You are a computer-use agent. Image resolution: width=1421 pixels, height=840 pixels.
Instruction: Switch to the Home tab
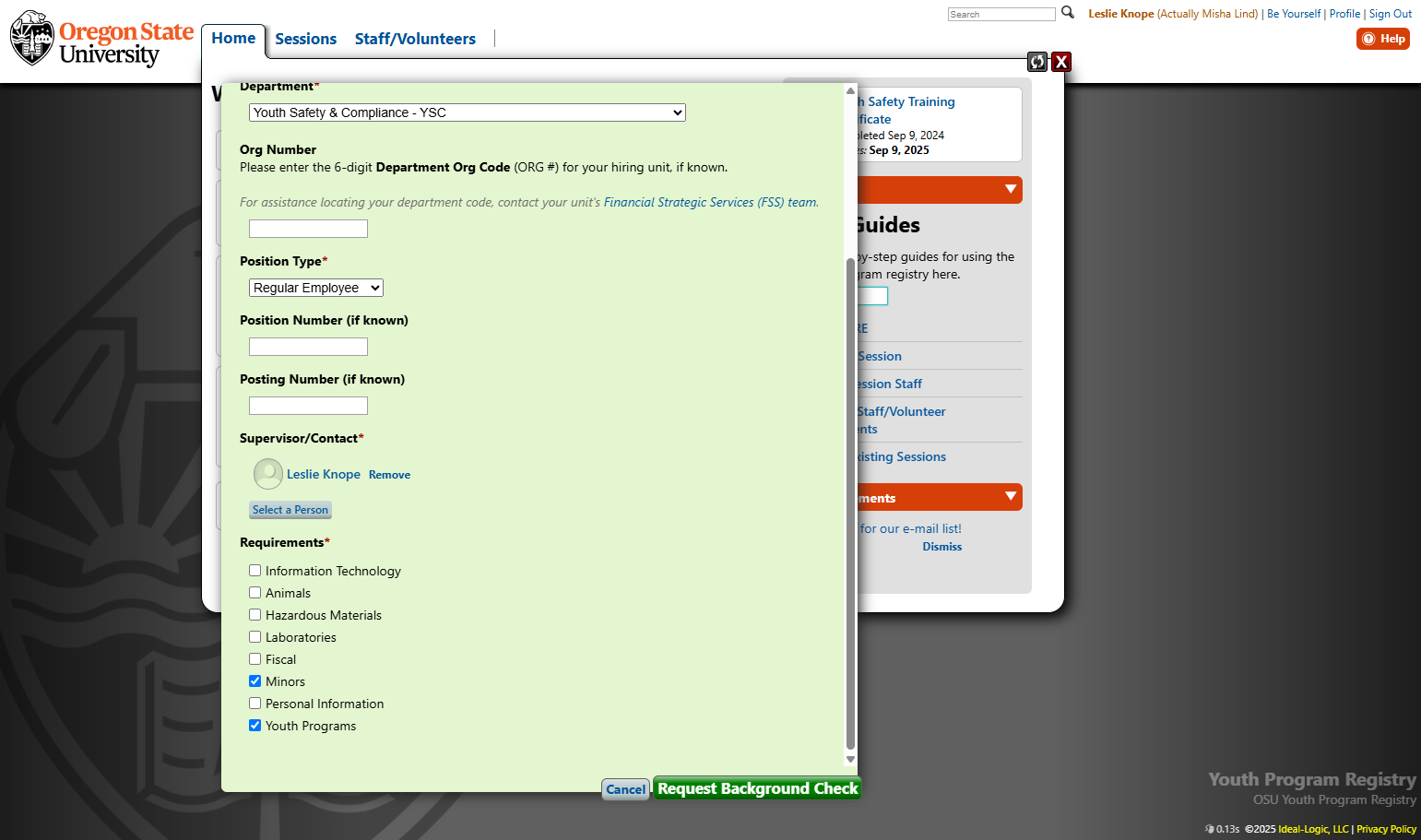(x=233, y=39)
